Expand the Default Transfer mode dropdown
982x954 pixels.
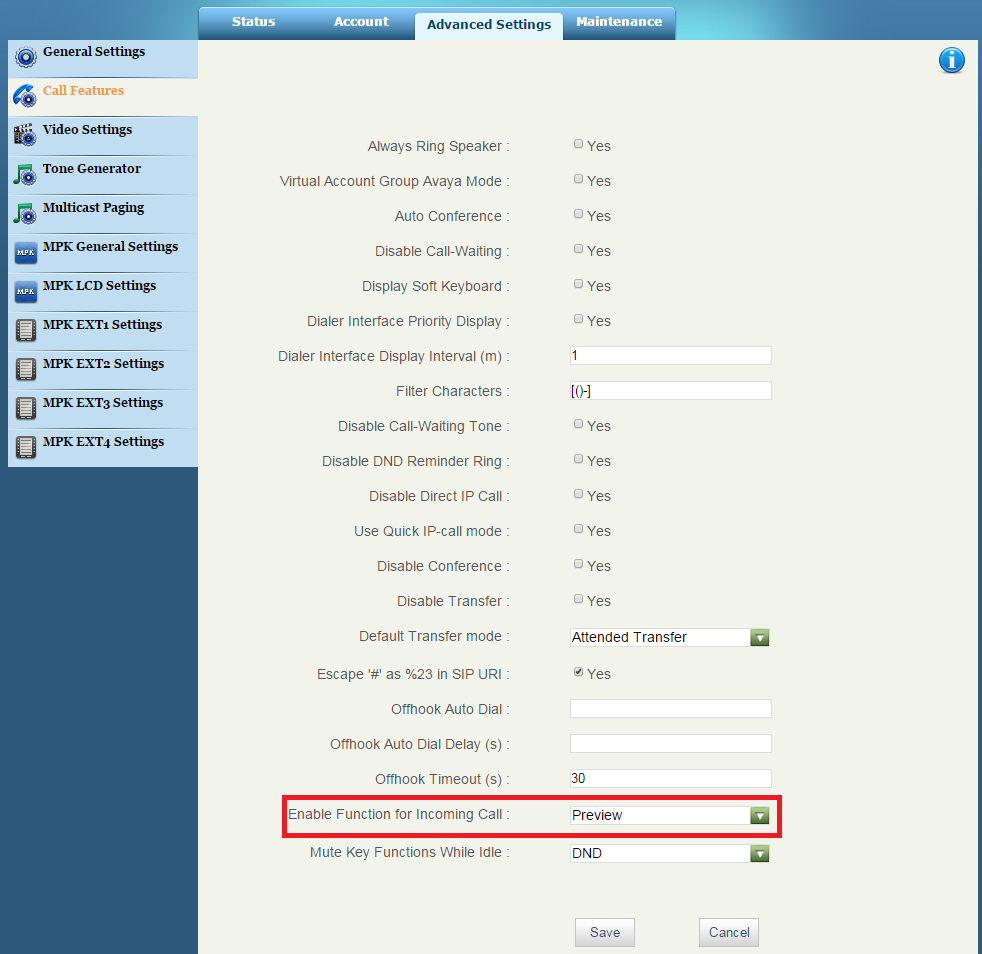(759, 637)
